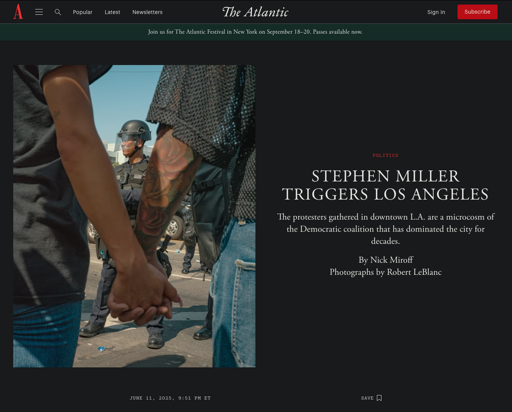Click the June 11, 2025 timestamp
The height and width of the screenshot is (412, 512).
(x=170, y=398)
